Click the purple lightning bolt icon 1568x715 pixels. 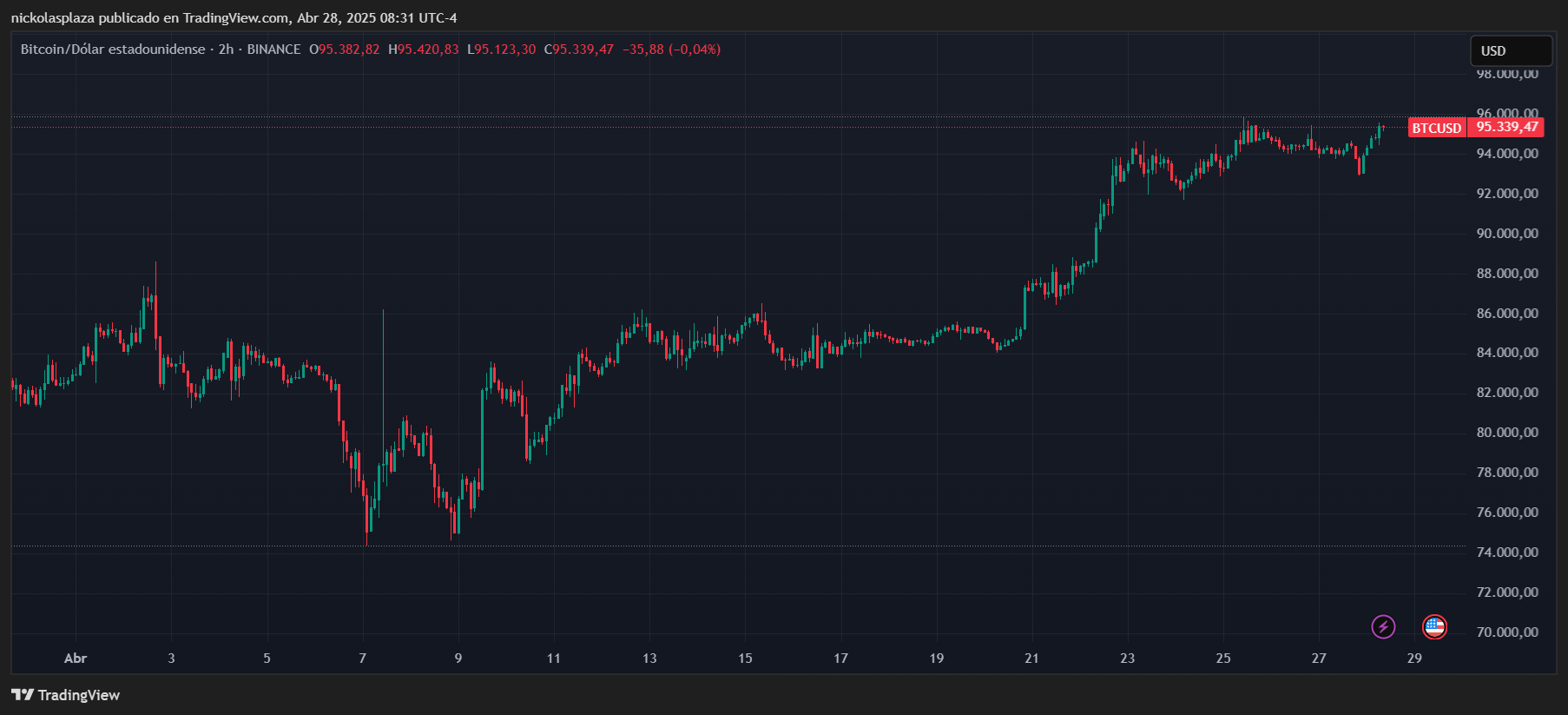click(1383, 626)
